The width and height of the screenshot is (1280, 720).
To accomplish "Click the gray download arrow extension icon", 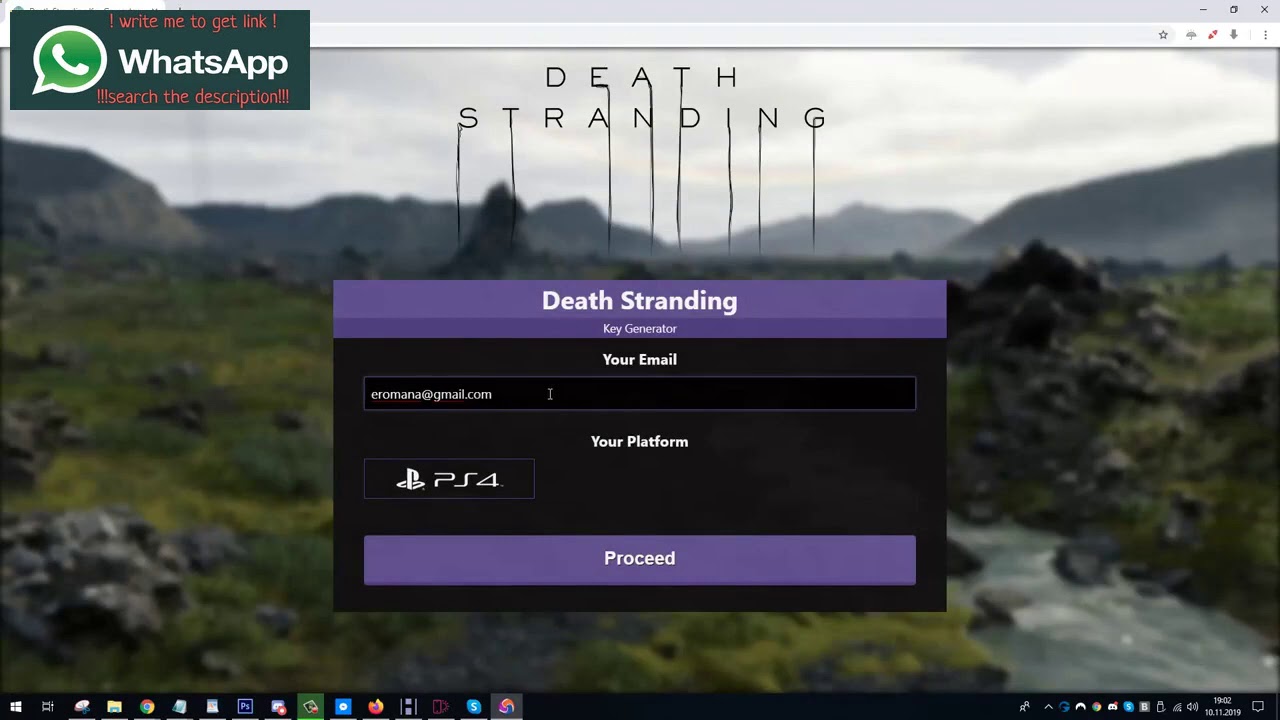I will click(x=1234, y=35).
